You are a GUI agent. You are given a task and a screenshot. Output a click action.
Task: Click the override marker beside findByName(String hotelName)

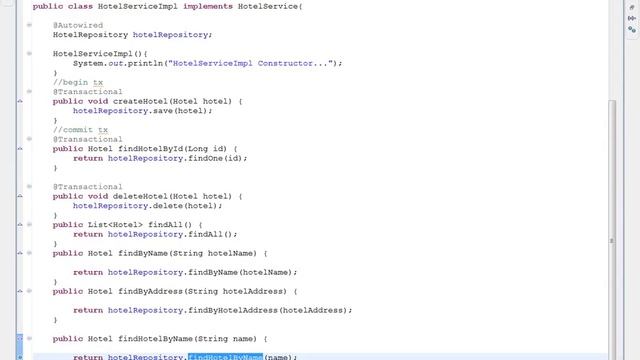pos(20,253)
